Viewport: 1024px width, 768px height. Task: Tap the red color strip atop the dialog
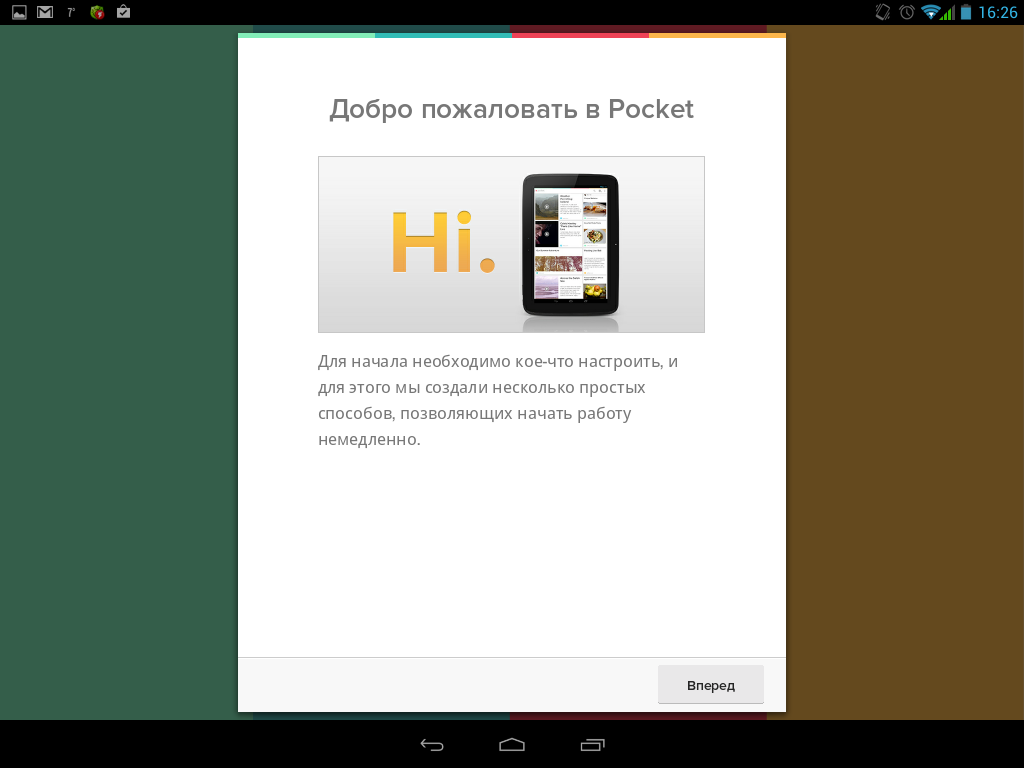click(580, 35)
